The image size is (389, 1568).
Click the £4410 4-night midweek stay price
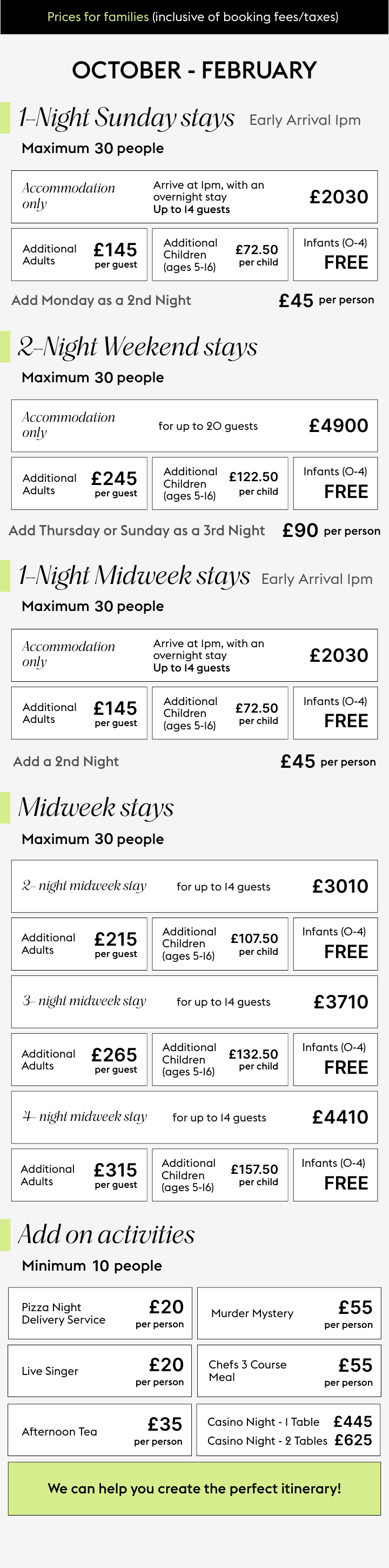coord(340,1117)
